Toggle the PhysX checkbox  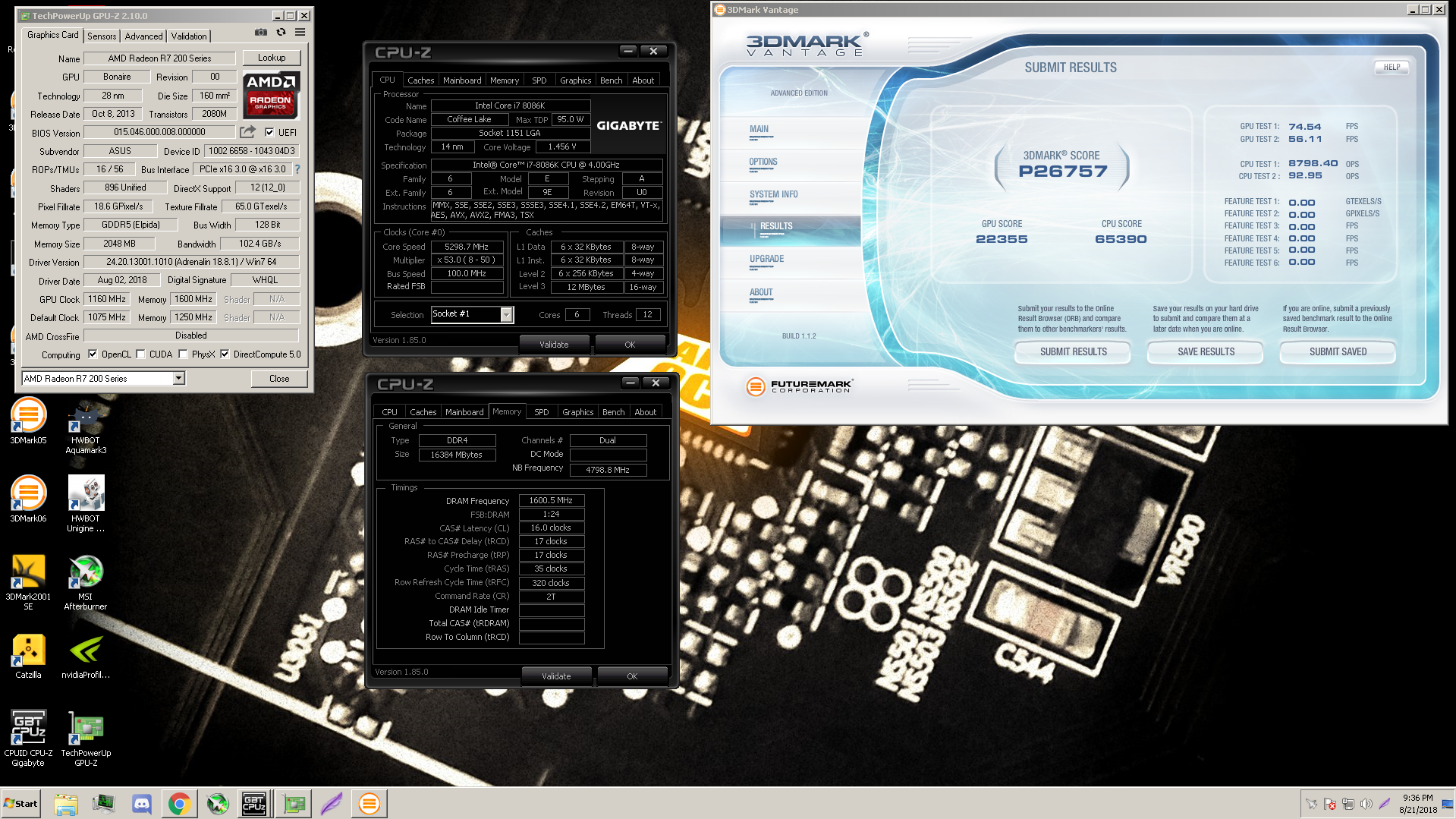(183, 354)
